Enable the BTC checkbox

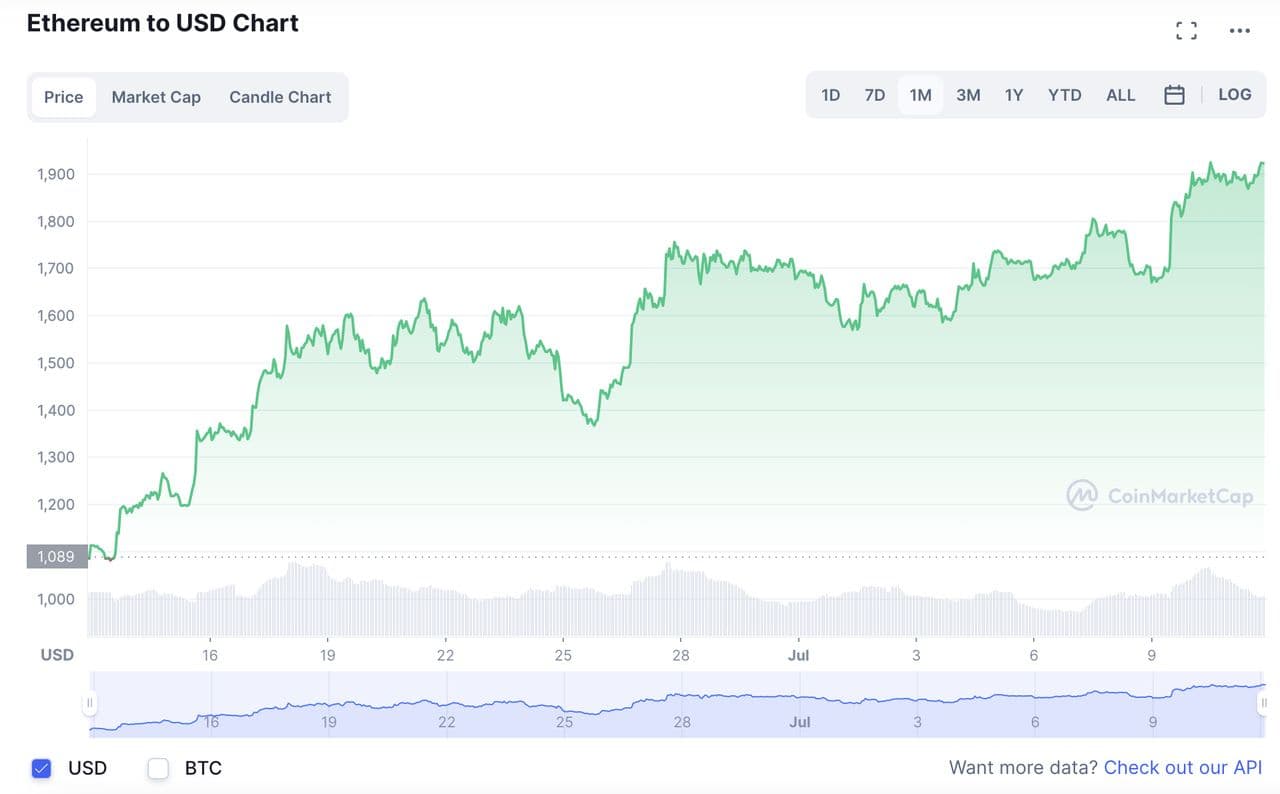click(158, 768)
